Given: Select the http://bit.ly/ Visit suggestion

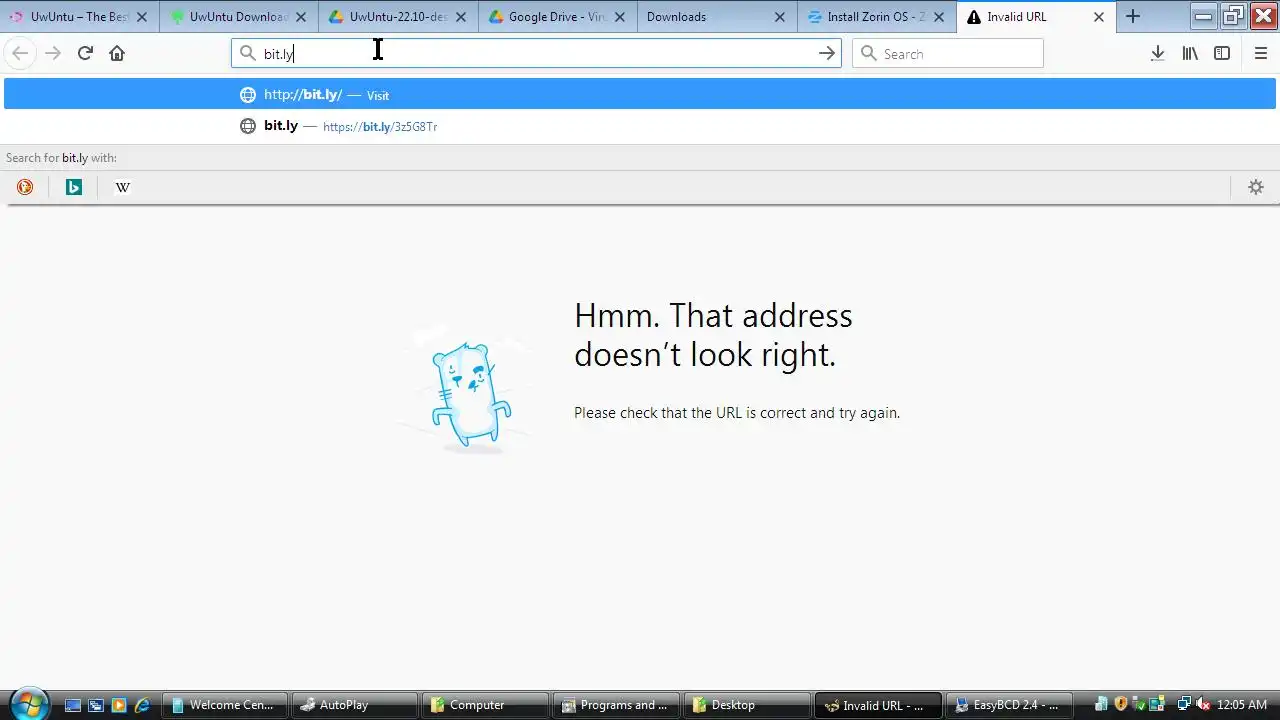Looking at the screenshot, I should [640, 95].
